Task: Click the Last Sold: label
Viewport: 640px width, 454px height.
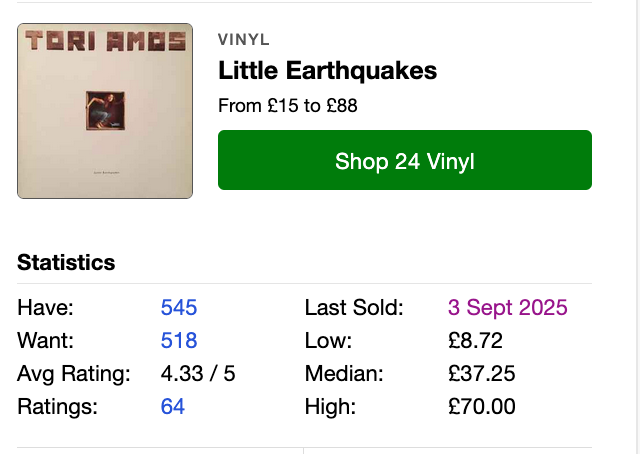Action: 354,307
